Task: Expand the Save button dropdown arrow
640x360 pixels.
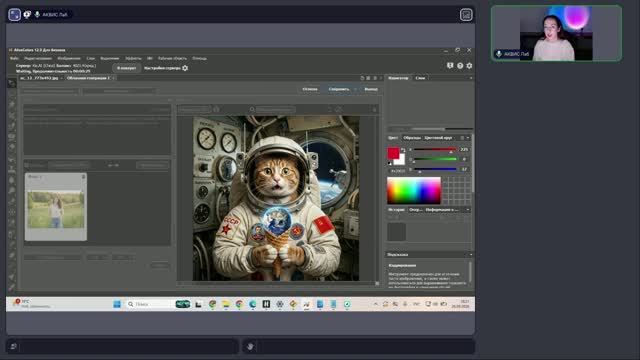Action: click(x=356, y=89)
